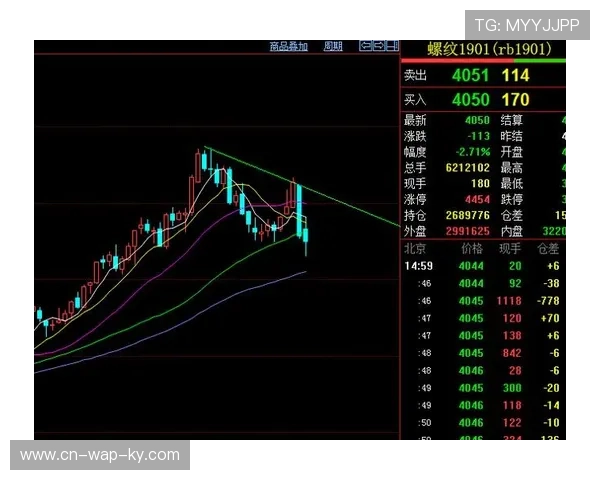Select the tick row with volume 1118
Screen dimensions: 600x480
483,301
